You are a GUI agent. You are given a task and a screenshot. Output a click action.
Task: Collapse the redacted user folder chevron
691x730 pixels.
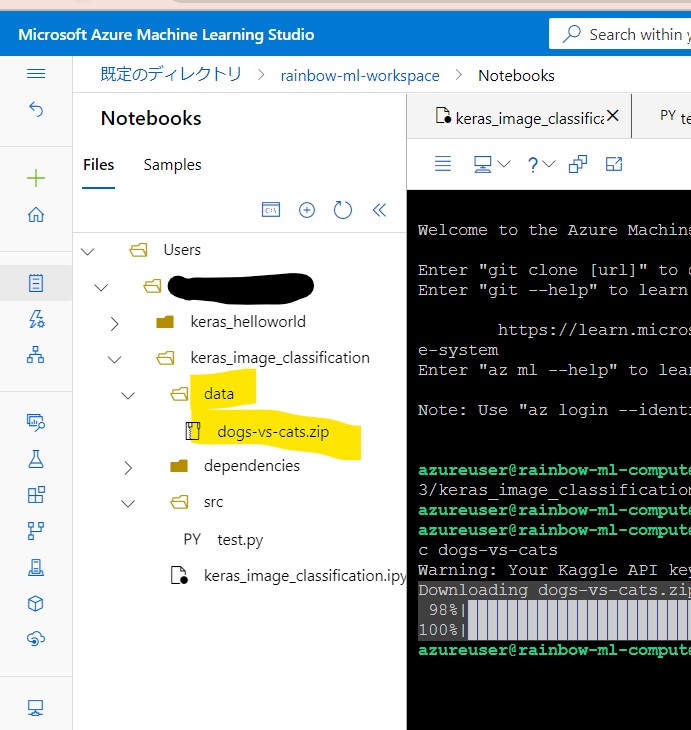[x=101, y=287]
